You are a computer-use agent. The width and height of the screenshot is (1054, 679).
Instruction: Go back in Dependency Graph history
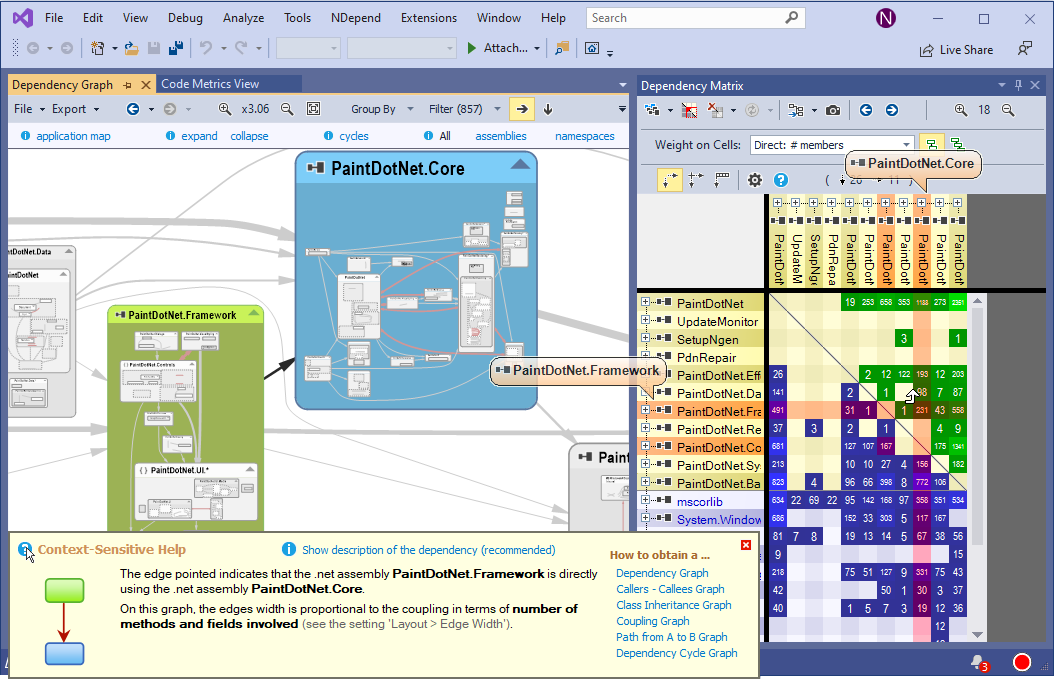click(x=133, y=109)
